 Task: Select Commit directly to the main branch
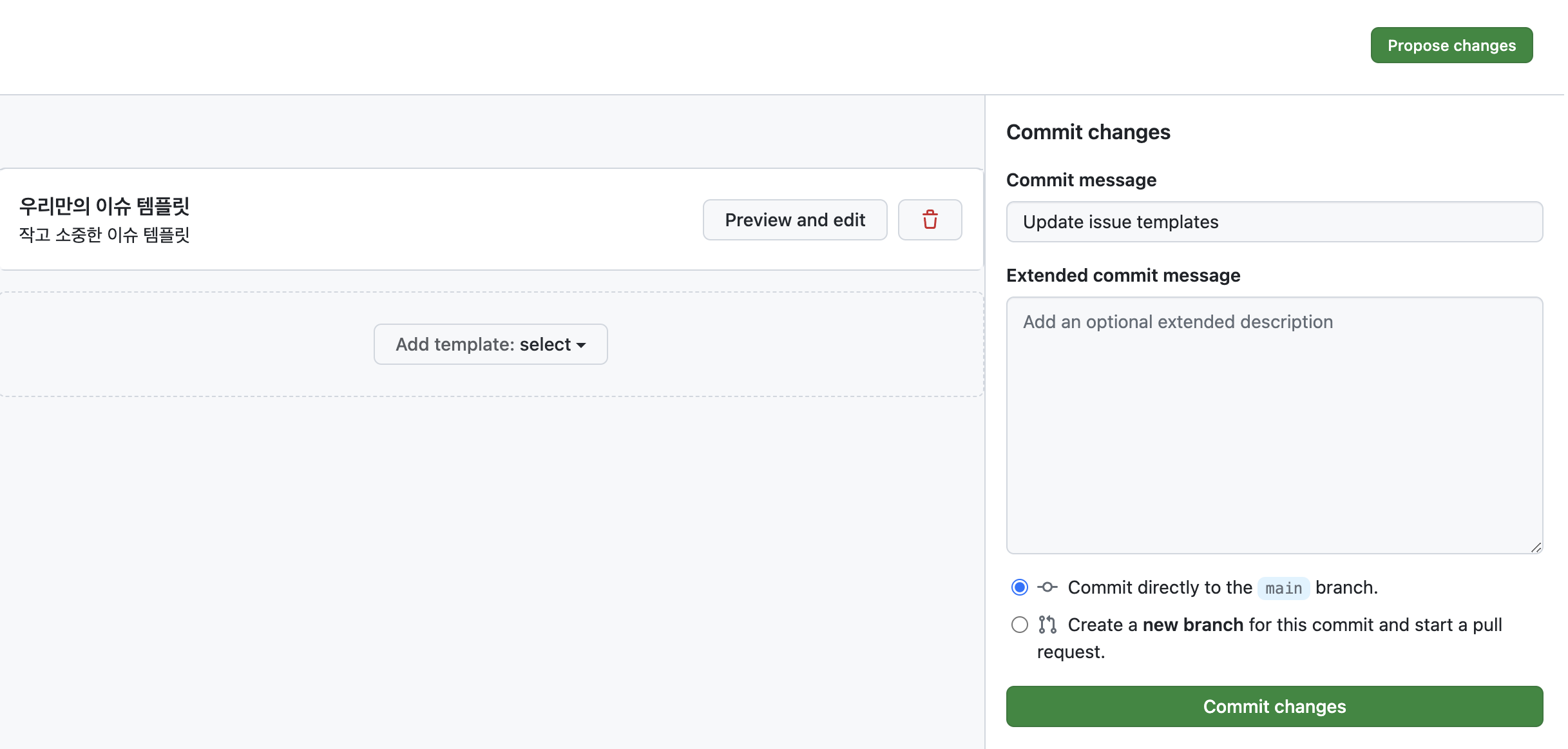pos(1019,587)
